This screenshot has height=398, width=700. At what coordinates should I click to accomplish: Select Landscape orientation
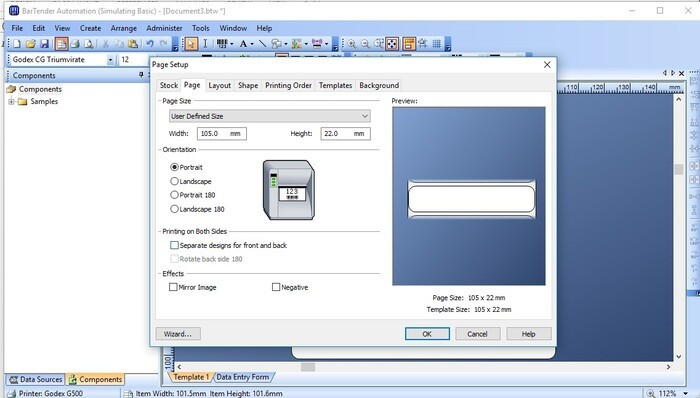(x=175, y=181)
